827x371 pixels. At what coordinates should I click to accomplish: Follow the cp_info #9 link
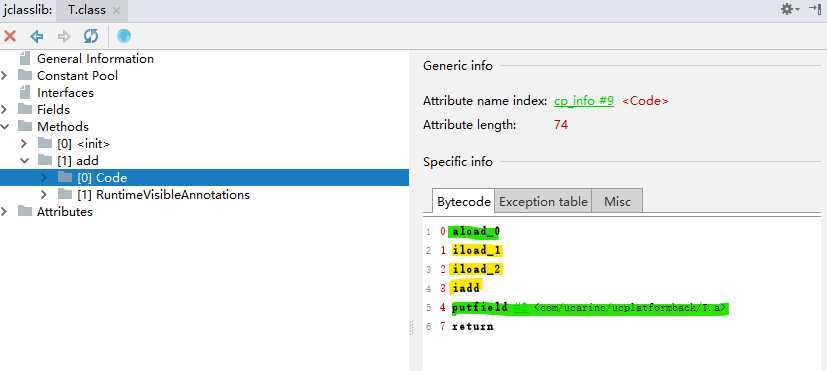[584, 101]
